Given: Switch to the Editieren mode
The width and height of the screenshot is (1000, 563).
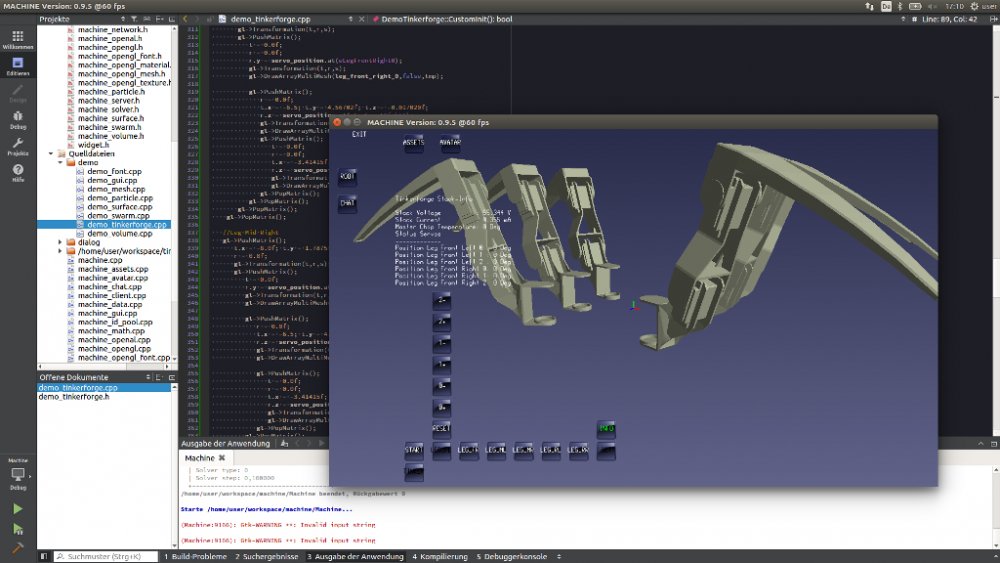Looking at the screenshot, I should pos(18,66).
